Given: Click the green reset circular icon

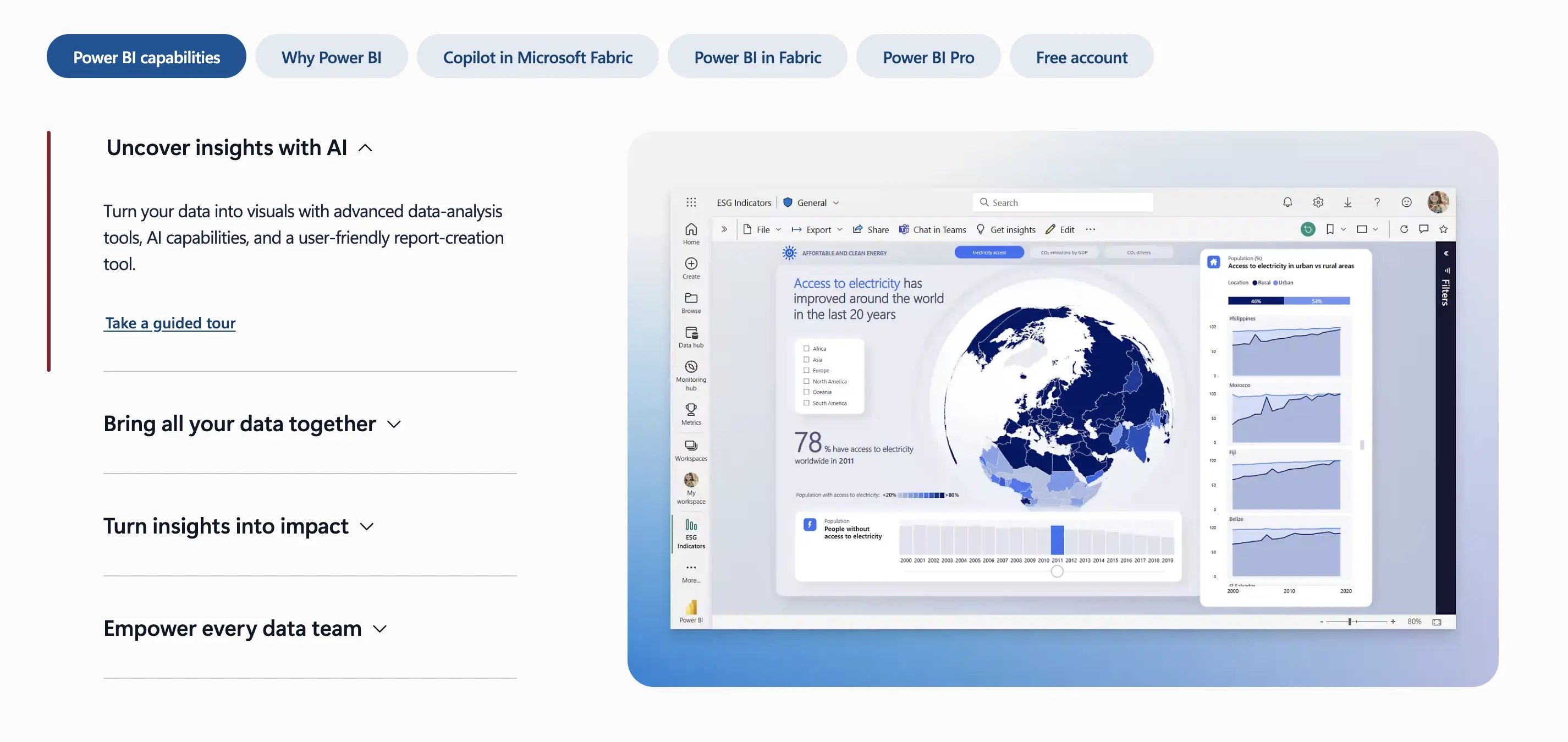Looking at the screenshot, I should 1307,229.
